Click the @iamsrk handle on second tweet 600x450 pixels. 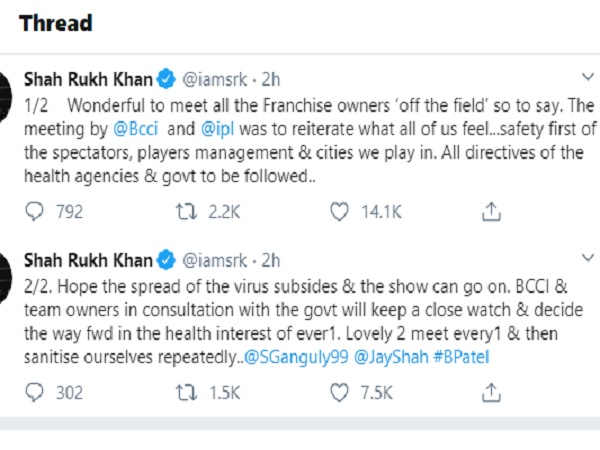[216, 259]
